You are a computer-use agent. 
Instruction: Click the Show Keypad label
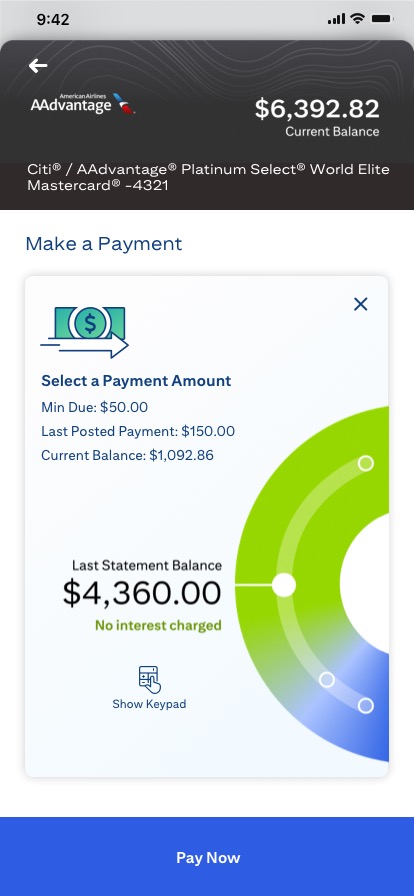tap(149, 704)
